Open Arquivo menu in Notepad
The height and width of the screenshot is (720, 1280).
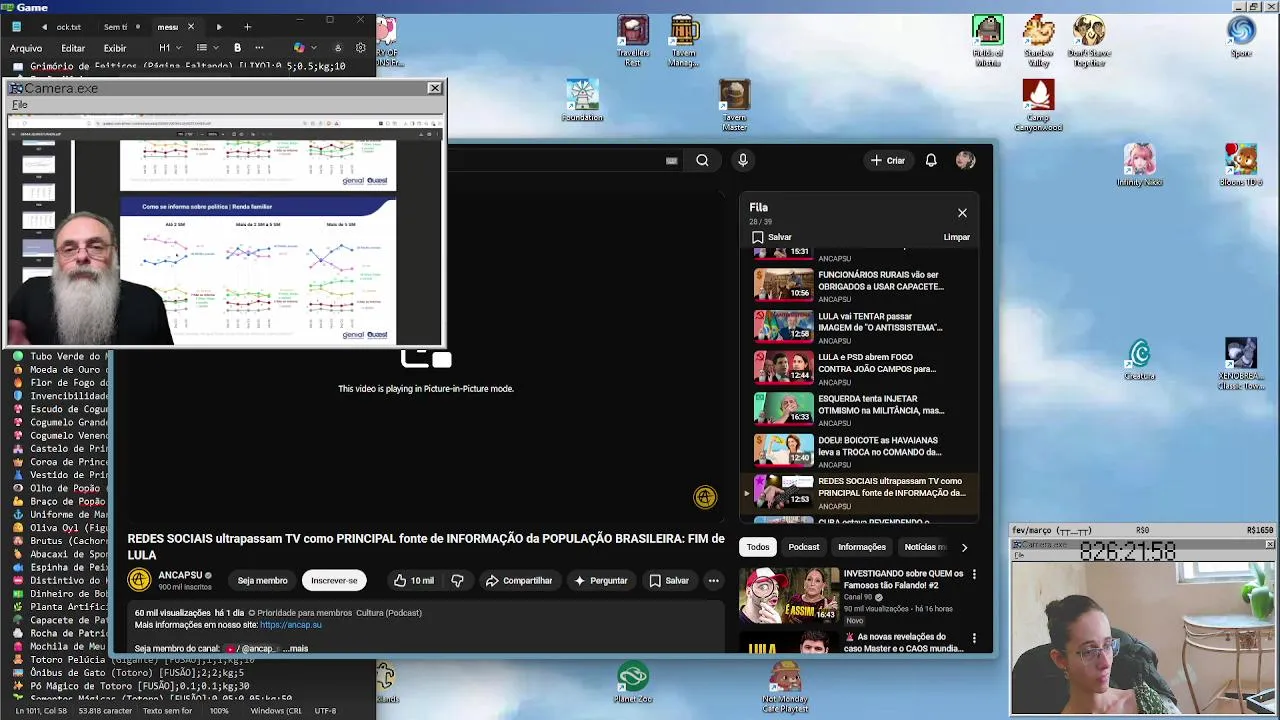(26, 48)
